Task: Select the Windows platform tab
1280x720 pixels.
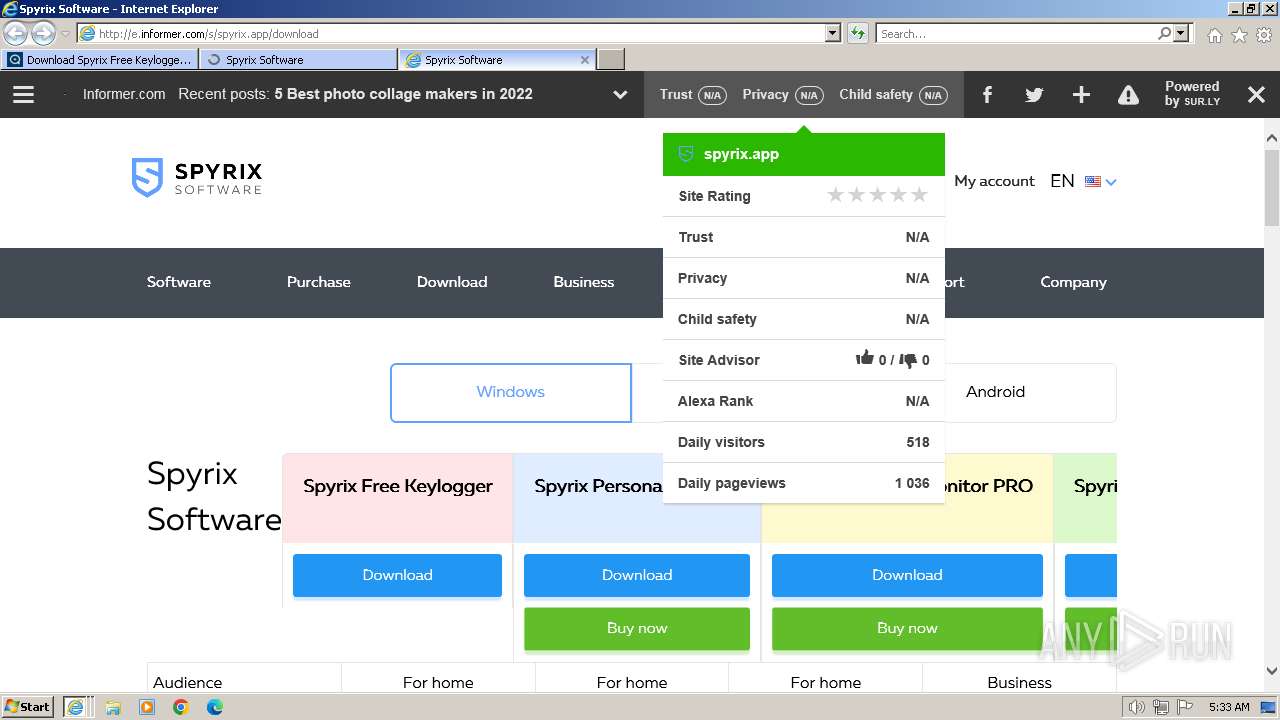Action: [511, 392]
